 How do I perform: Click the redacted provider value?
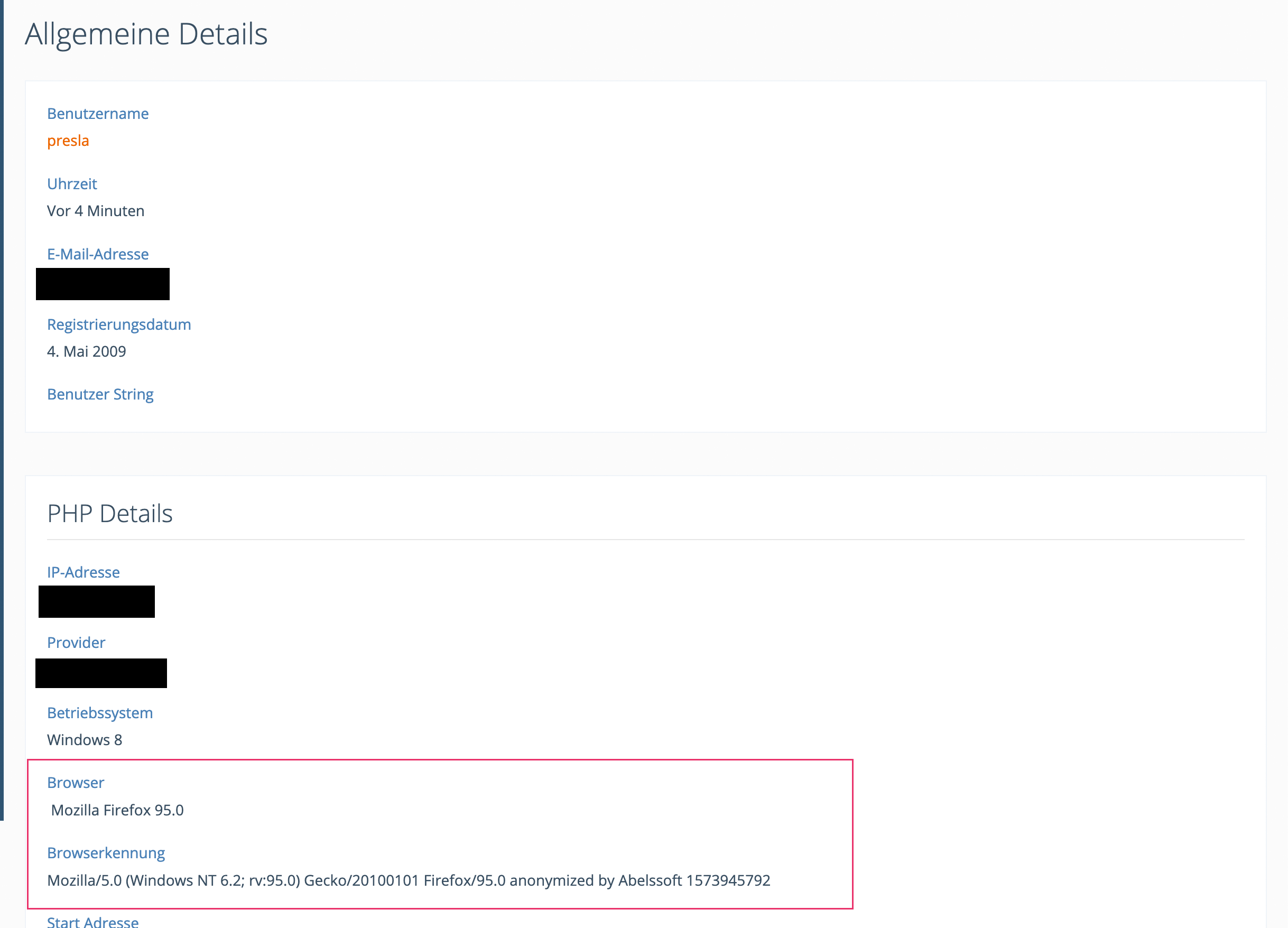pyautogui.click(x=101, y=673)
